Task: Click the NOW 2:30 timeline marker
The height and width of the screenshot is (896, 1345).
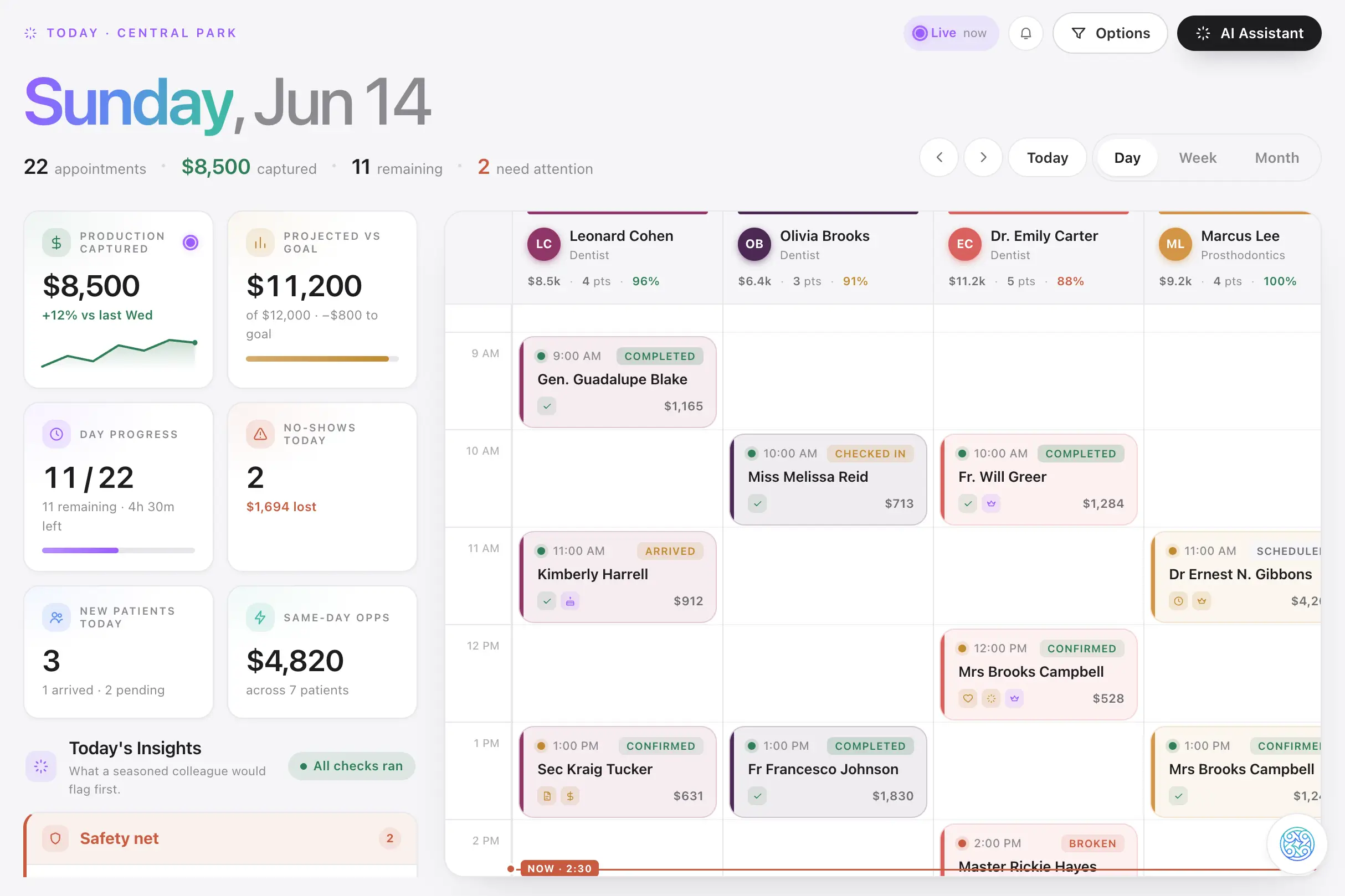Action: pyautogui.click(x=559, y=868)
